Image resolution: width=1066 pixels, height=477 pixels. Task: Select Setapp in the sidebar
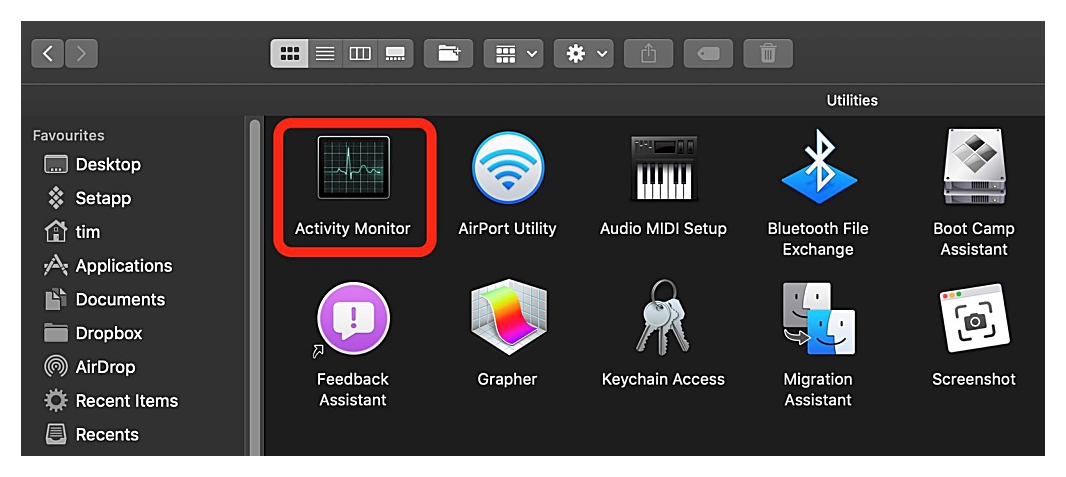[x=87, y=198]
